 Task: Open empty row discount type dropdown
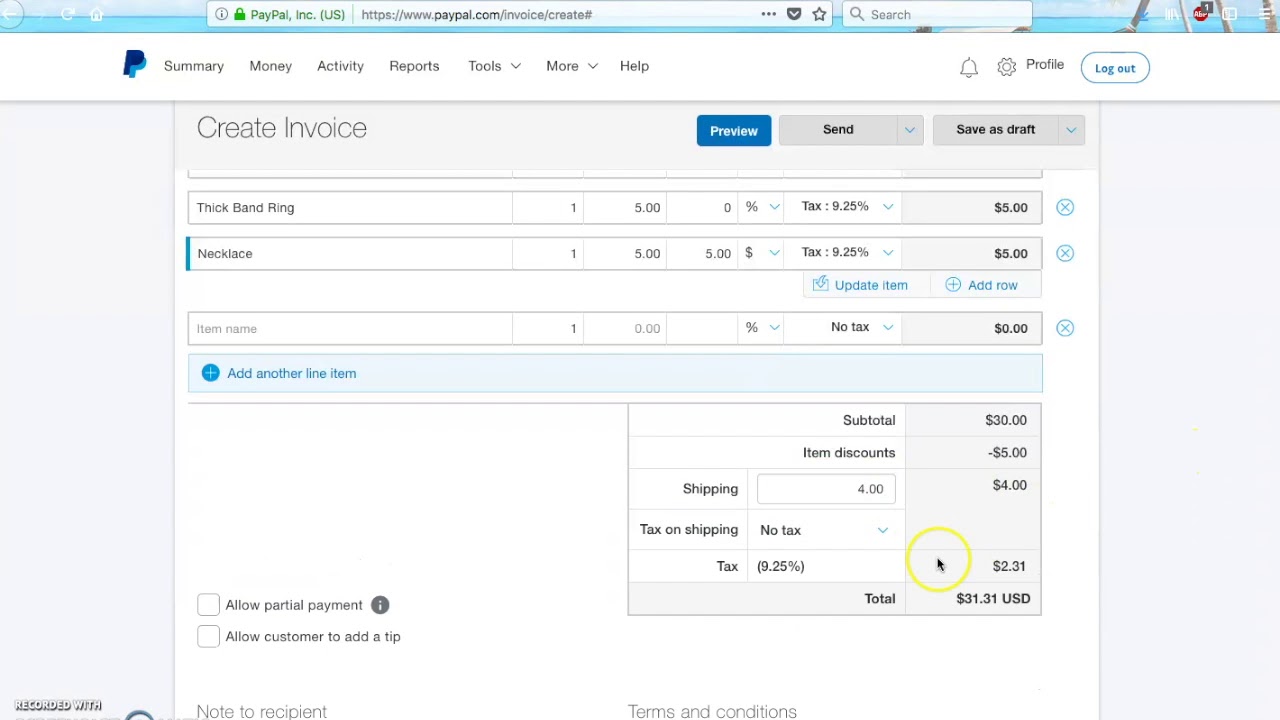(762, 328)
